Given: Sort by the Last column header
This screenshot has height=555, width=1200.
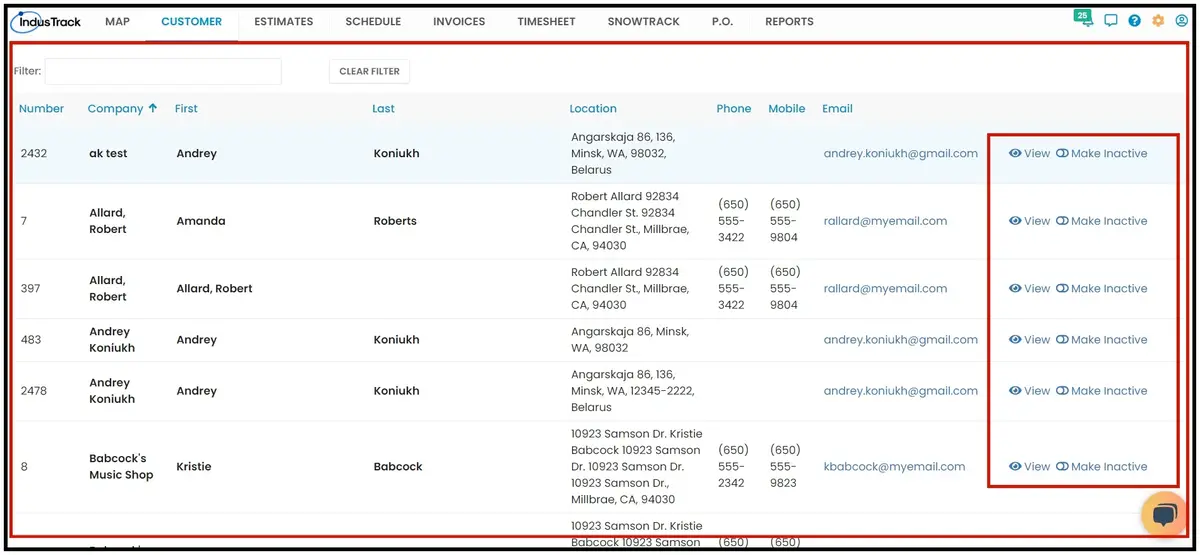Looking at the screenshot, I should tap(384, 109).
